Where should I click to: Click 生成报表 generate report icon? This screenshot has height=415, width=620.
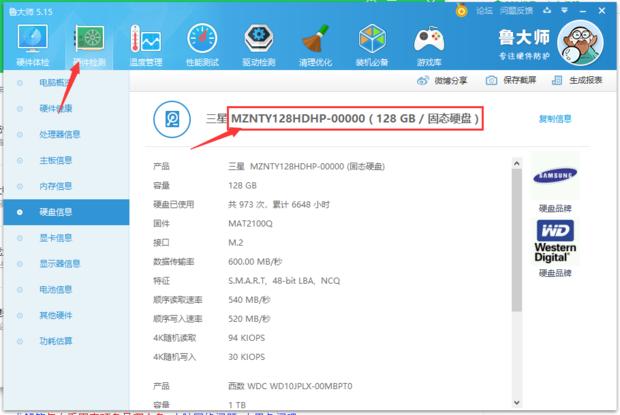[x=557, y=81]
